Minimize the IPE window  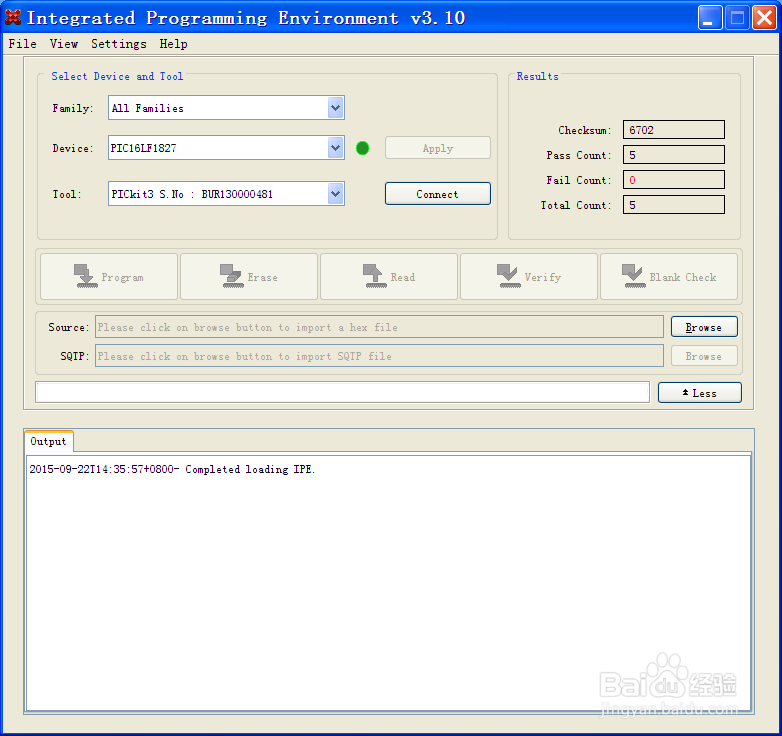click(709, 18)
